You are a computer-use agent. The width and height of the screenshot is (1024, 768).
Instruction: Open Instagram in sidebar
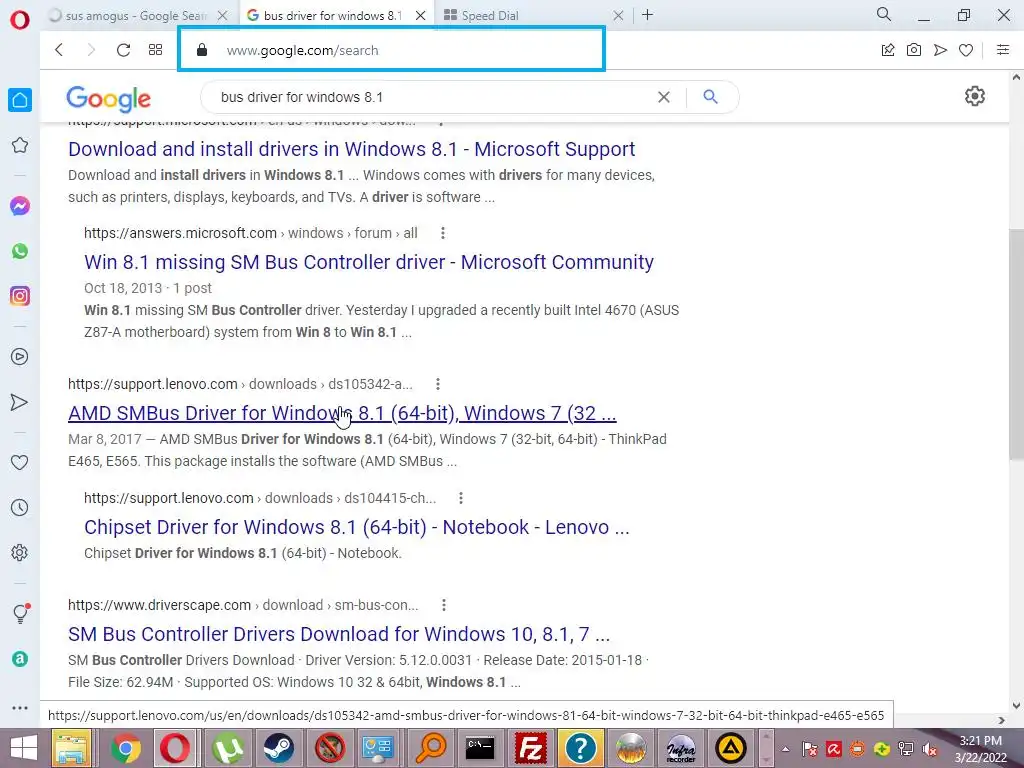tap(20, 296)
